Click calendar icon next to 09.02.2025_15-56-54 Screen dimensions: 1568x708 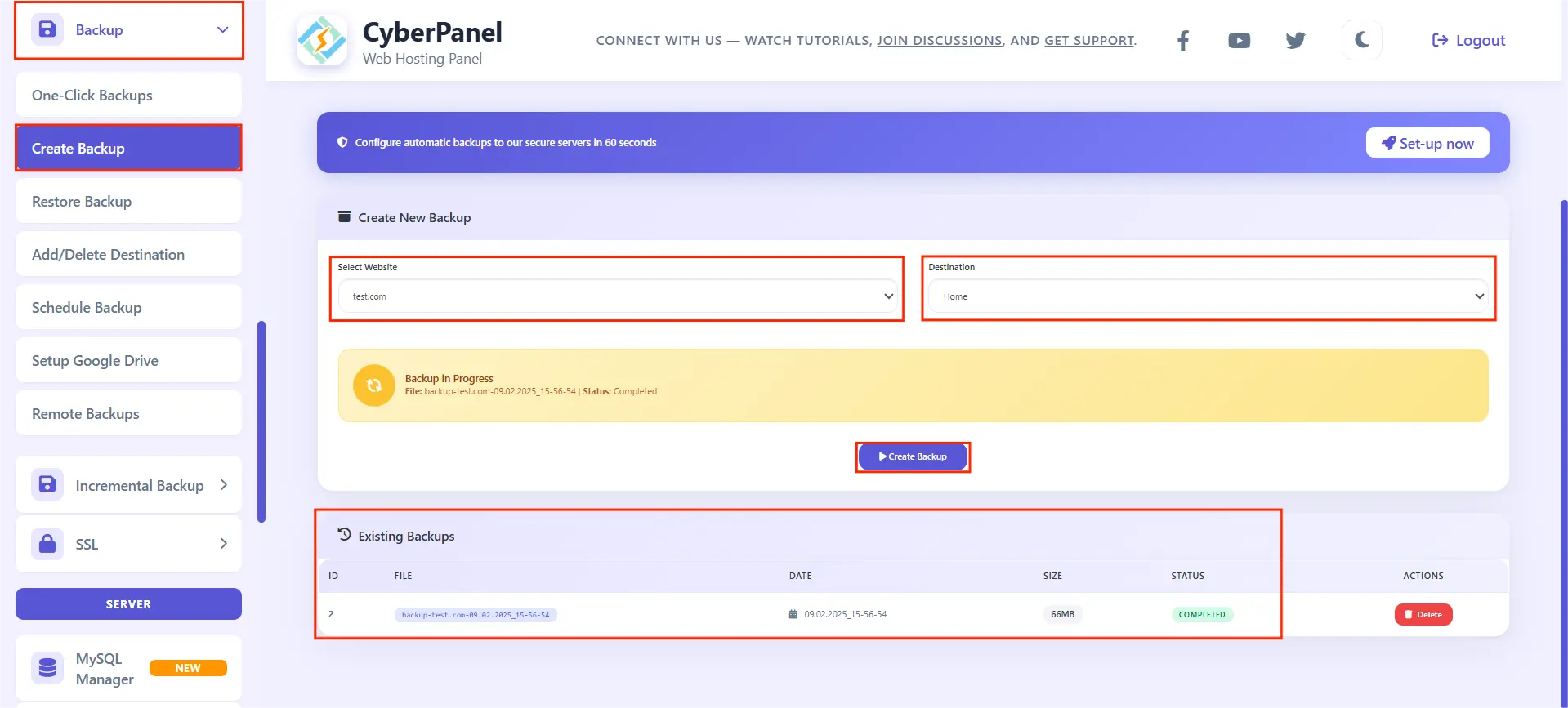pyautogui.click(x=793, y=614)
